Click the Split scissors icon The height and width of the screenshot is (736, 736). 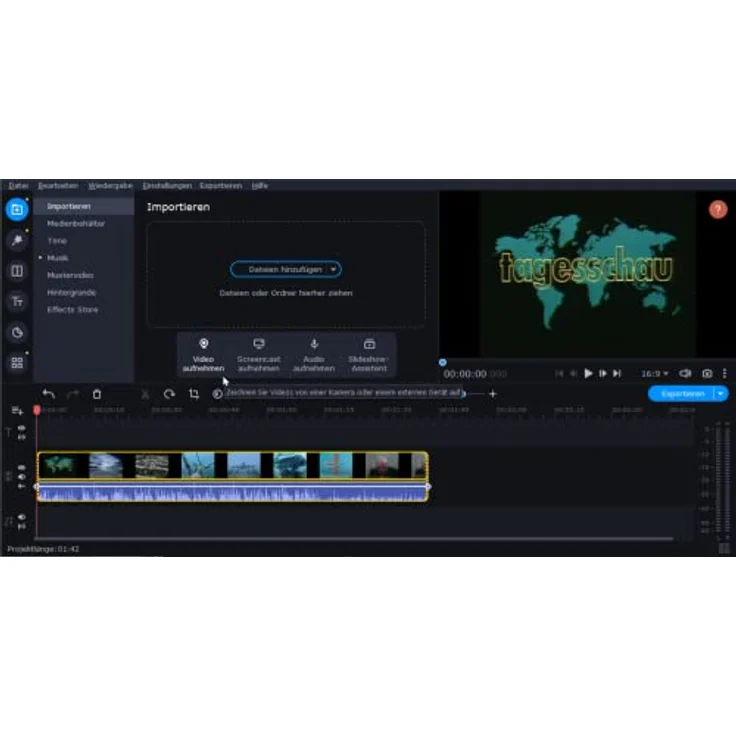(146, 394)
